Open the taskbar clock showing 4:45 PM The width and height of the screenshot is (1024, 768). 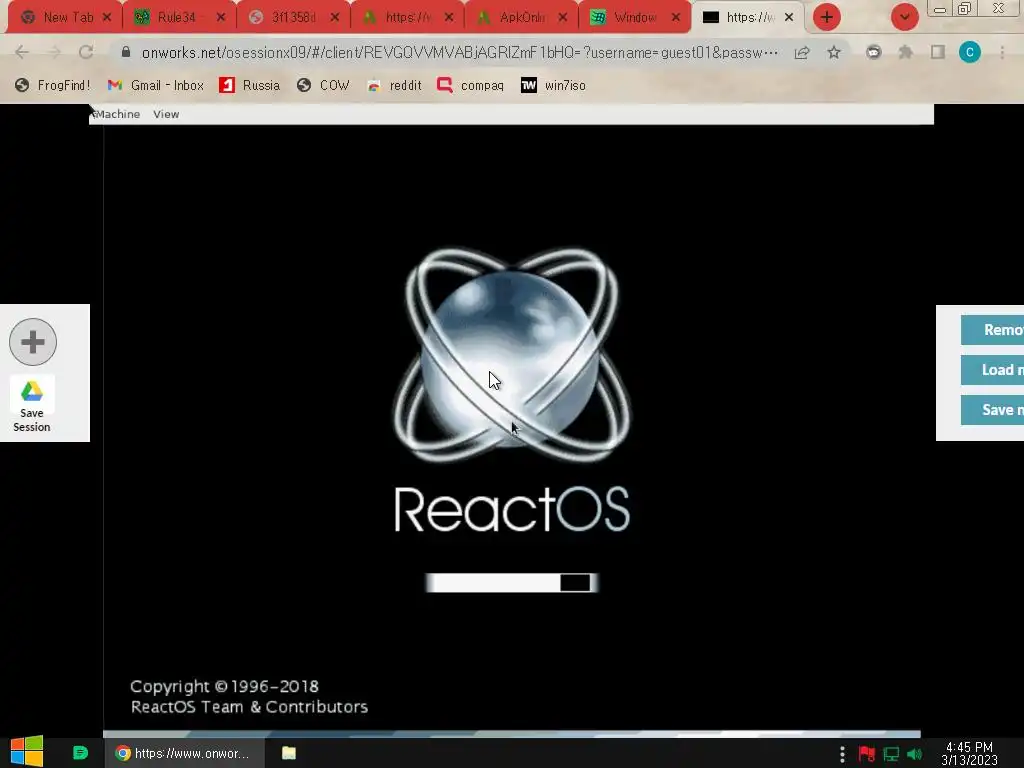pyautogui.click(x=969, y=754)
